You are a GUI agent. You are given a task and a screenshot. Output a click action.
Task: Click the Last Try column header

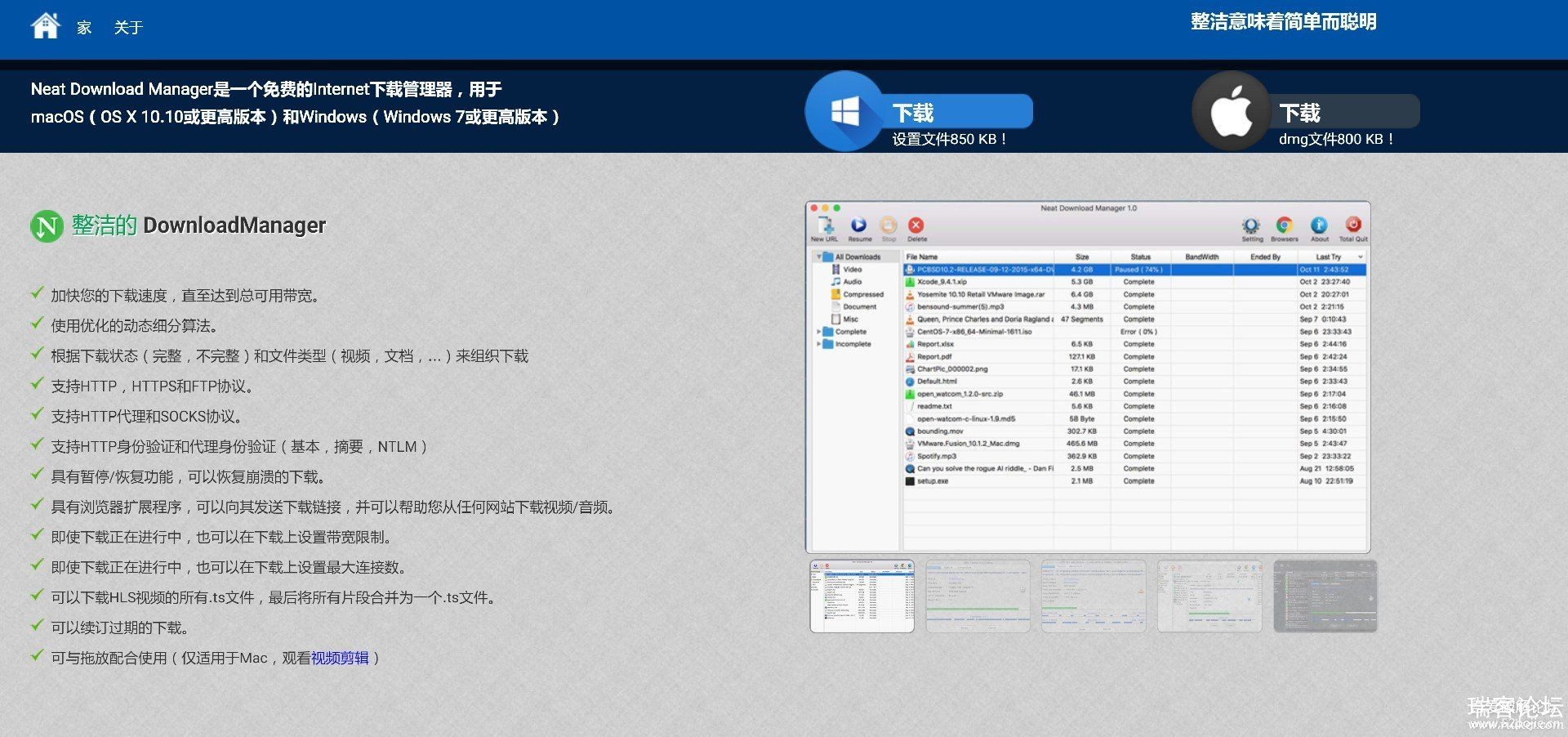[x=1332, y=257]
